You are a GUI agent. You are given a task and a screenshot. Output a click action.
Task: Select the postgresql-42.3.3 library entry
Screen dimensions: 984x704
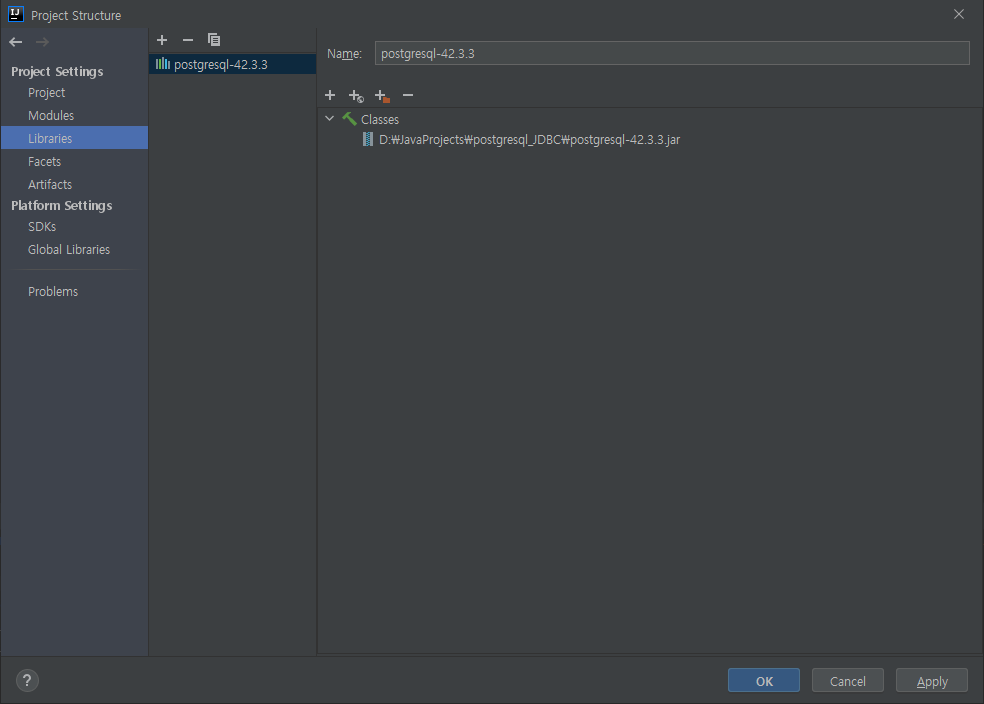pos(220,62)
